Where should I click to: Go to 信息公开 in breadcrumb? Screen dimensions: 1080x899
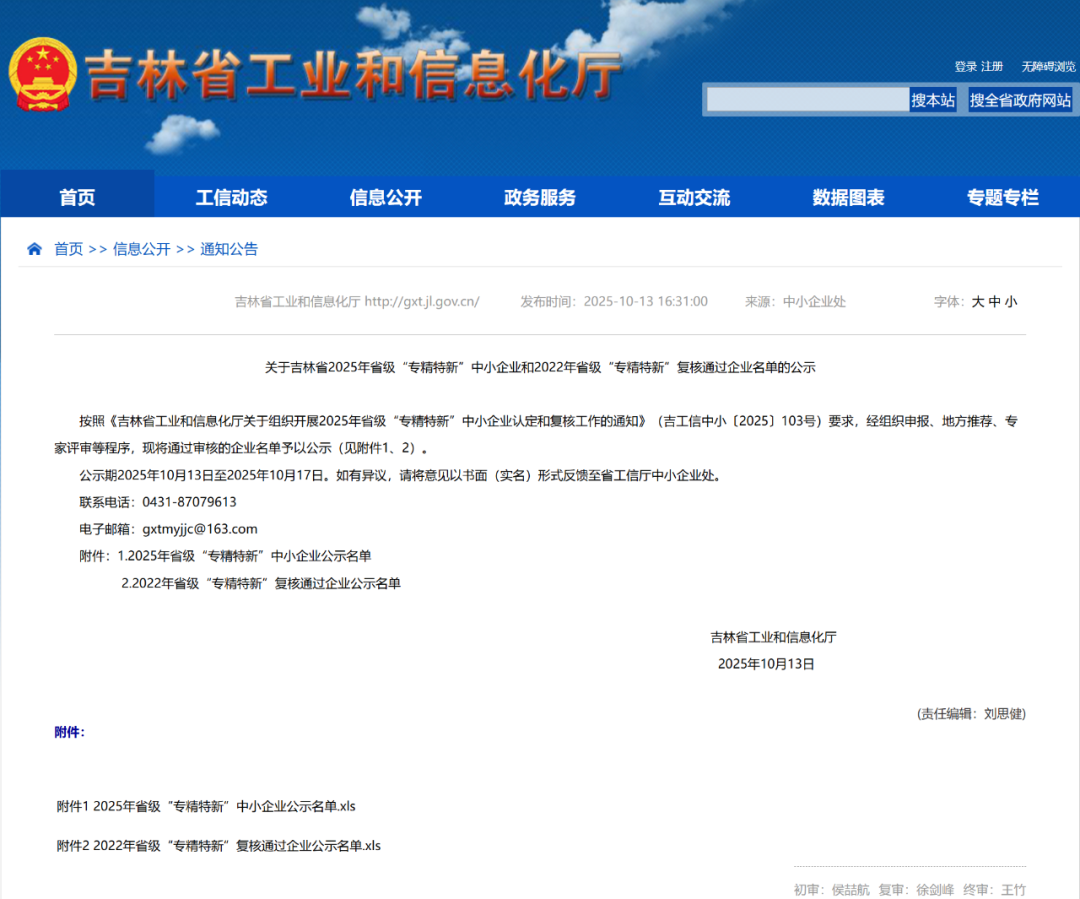point(141,249)
